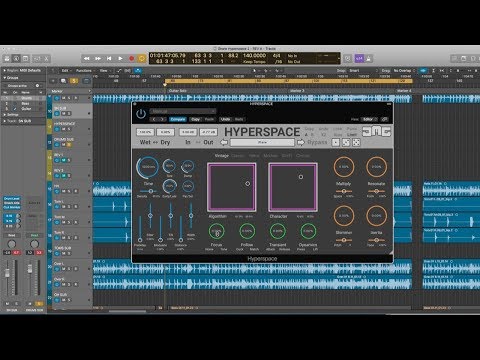This screenshot has width=480, height=360.
Task: Open the Functions menu in tracks area
Action: (84, 71)
